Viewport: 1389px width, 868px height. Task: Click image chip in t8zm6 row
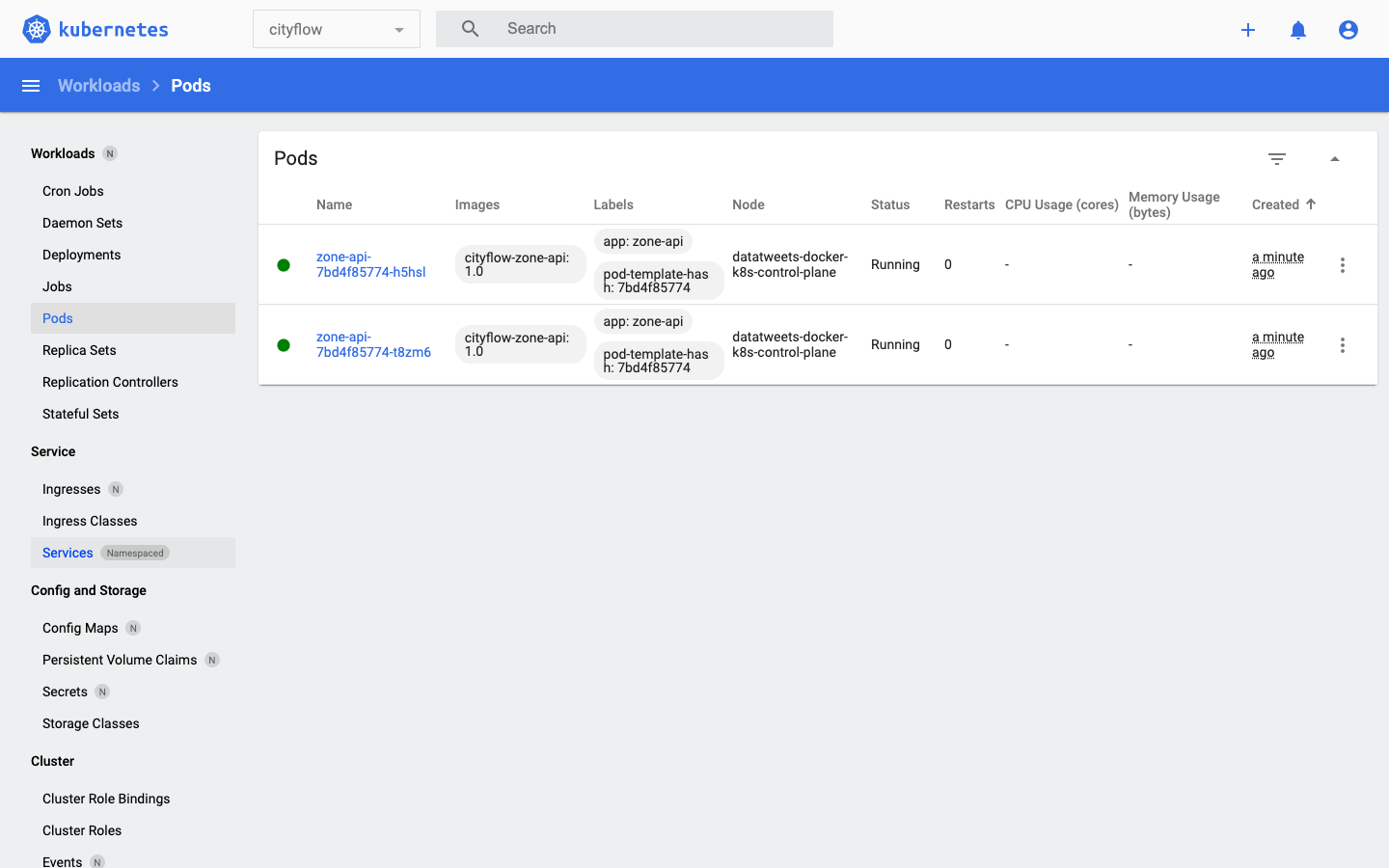(521, 344)
